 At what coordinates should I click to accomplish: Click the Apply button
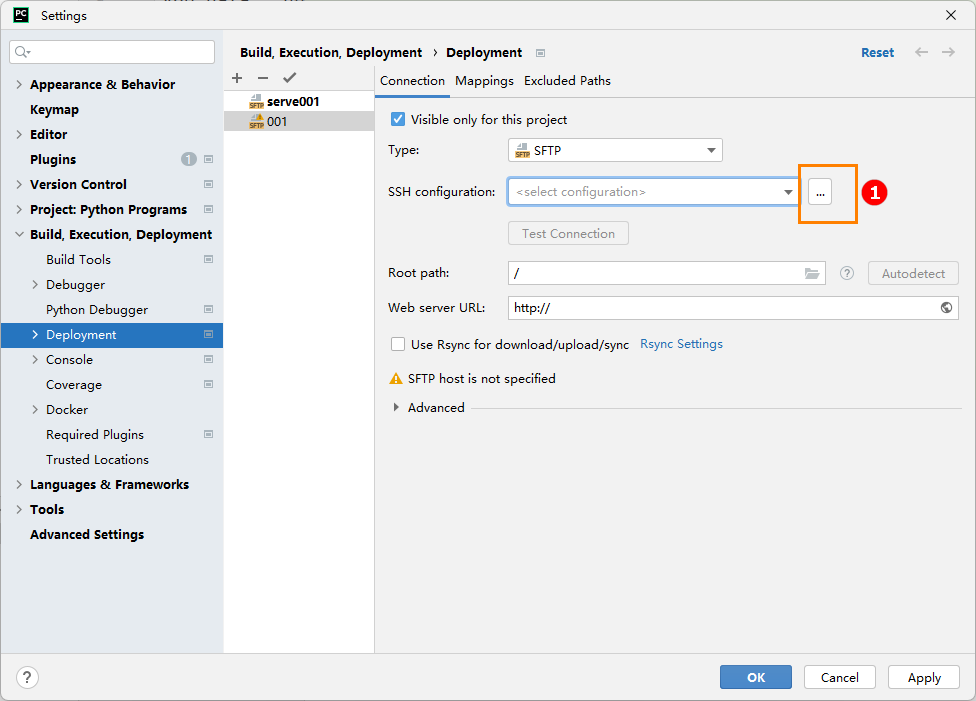[923, 677]
